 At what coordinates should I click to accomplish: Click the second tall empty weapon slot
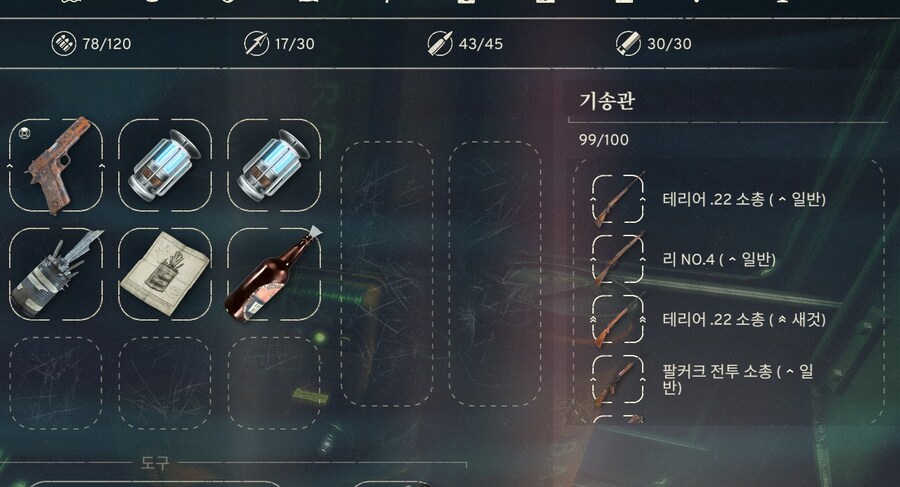pos(495,273)
